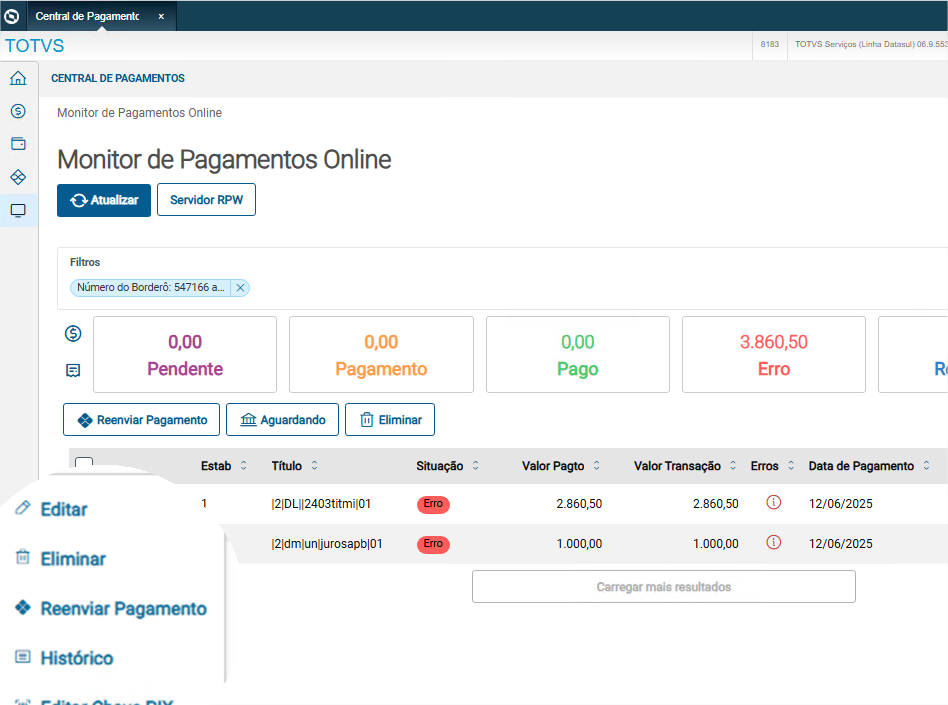Viewport: 948px width, 705px height.
Task: Open the home icon in the sidebar
Action: (18, 78)
